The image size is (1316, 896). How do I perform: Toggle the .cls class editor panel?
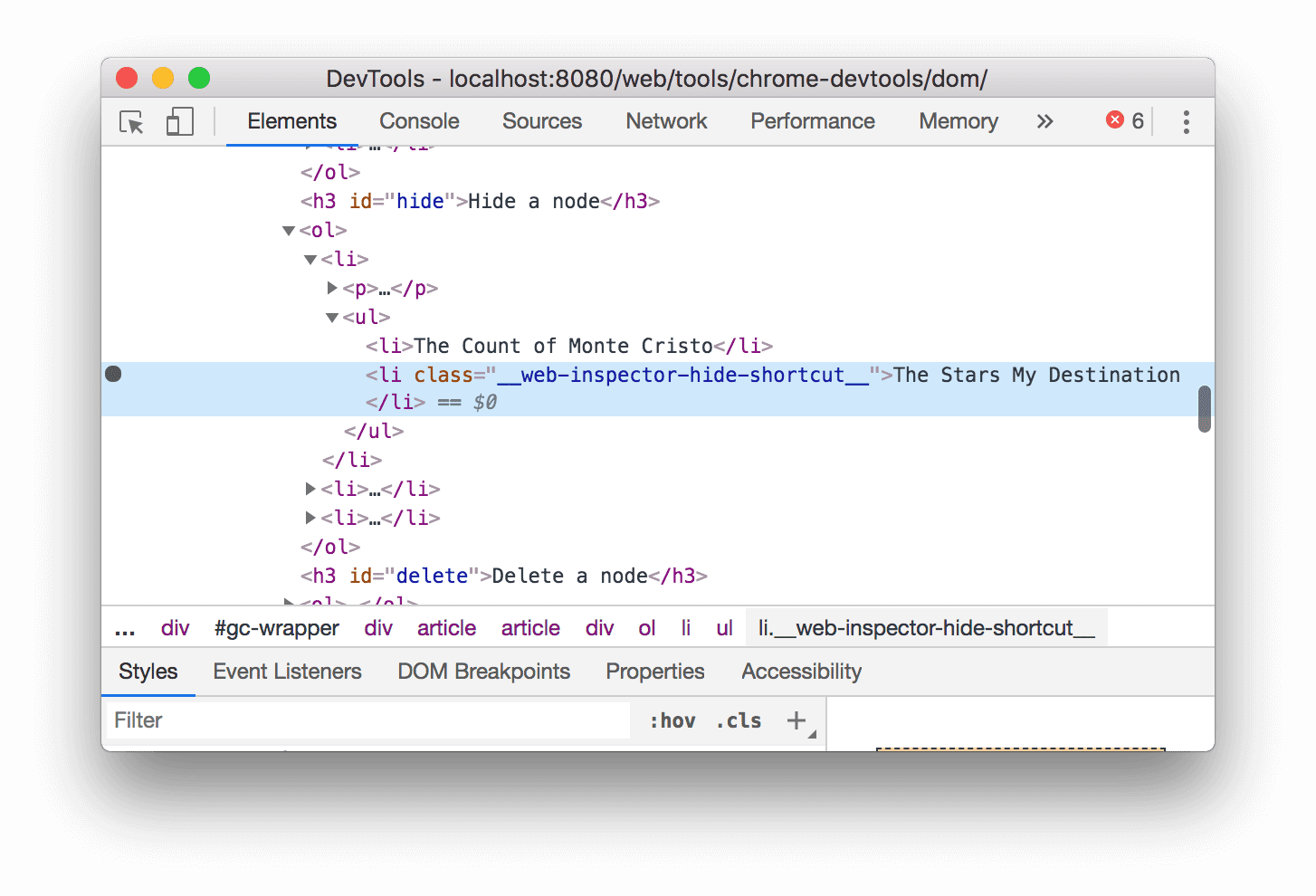739,720
